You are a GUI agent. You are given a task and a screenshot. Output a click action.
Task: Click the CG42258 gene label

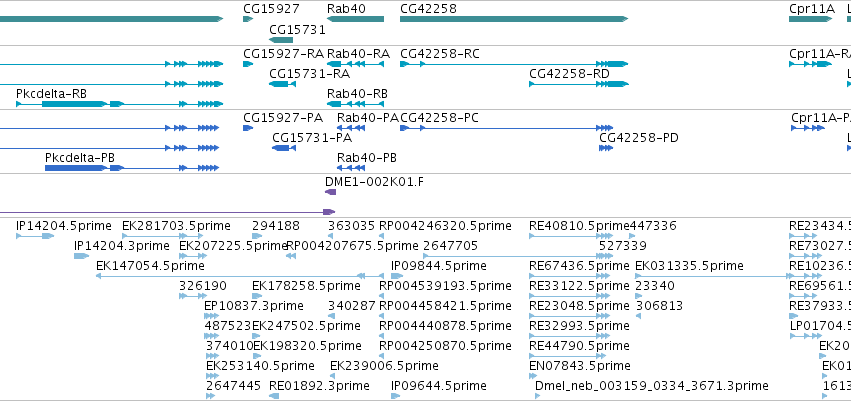[x=428, y=9]
